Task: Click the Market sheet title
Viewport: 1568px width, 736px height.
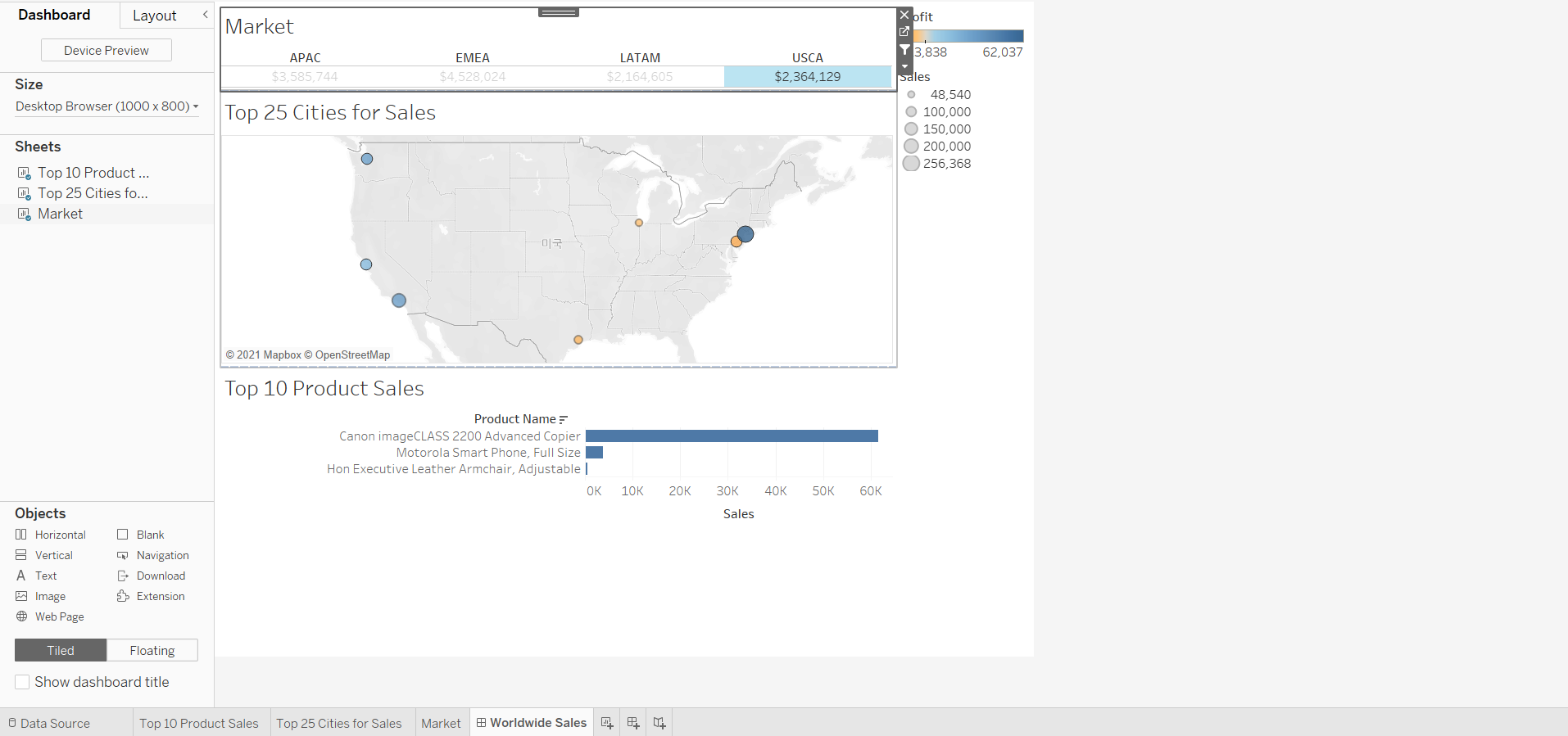Action: click(x=259, y=26)
